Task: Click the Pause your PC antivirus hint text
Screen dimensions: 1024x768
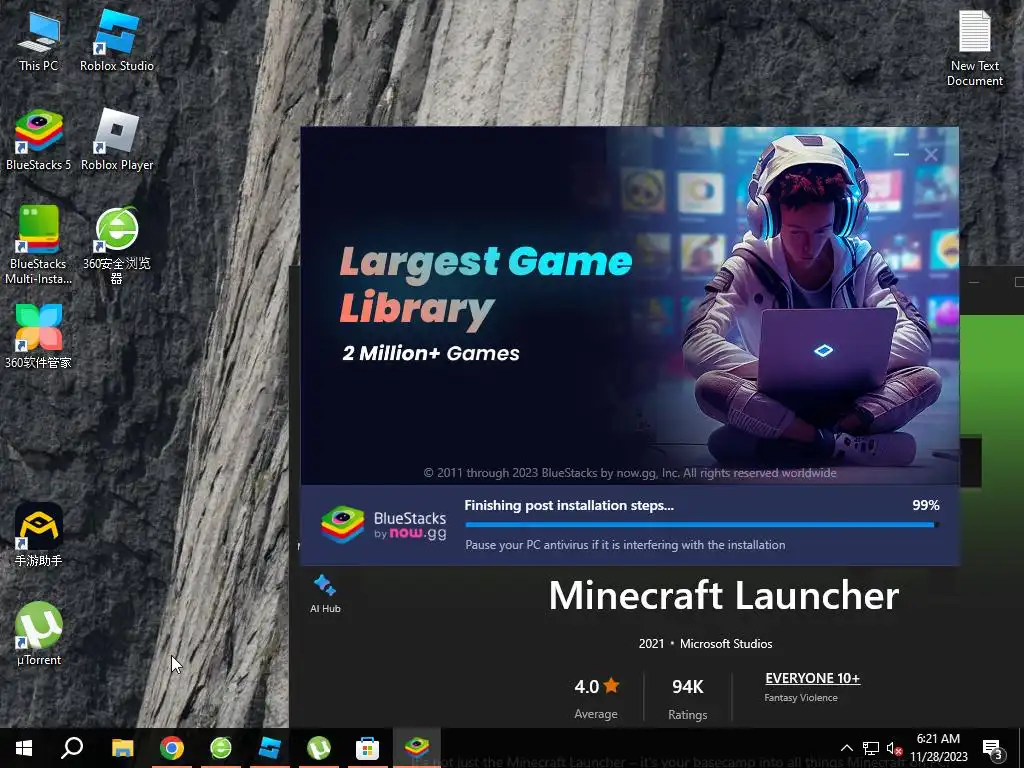Action: (x=625, y=545)
